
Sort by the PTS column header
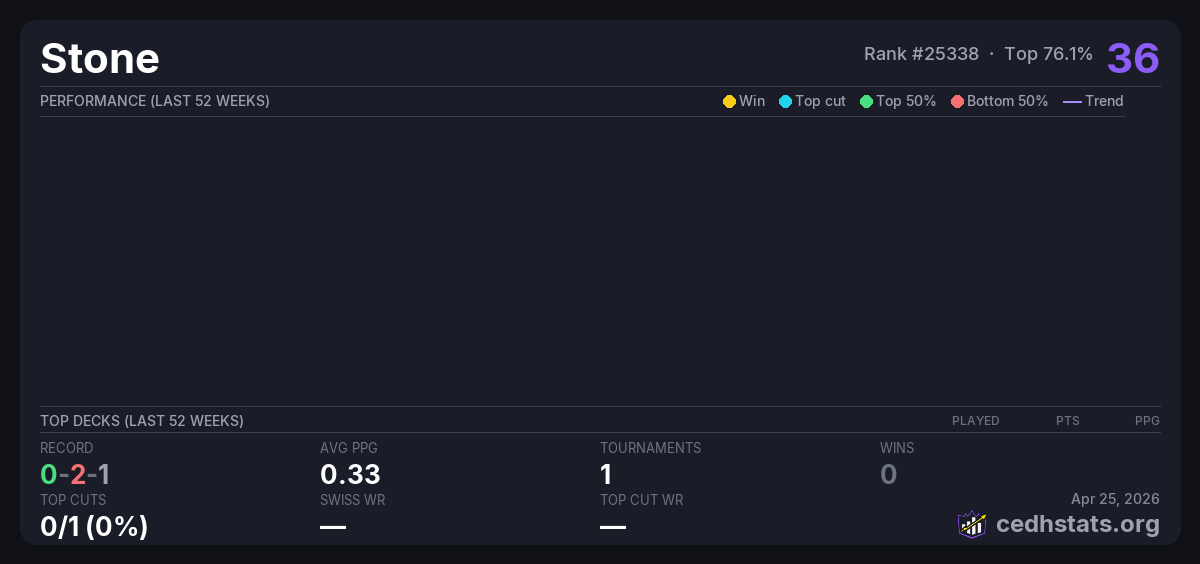click(x=1067, y=421)
